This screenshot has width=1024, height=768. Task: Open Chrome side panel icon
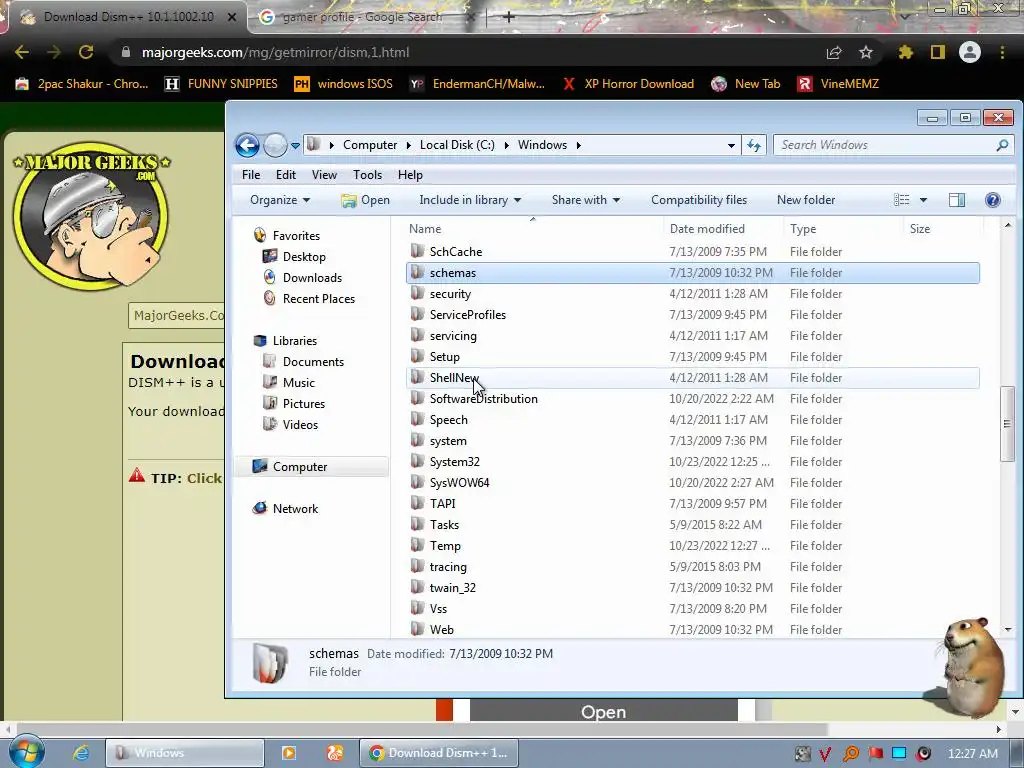coord(937,52)
